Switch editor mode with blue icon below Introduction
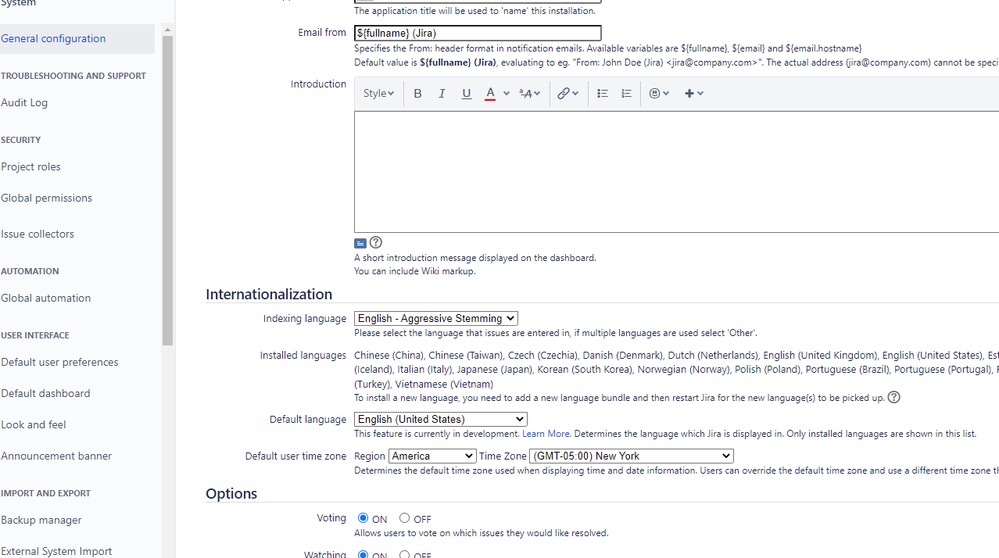This screenshot has height=558, width=999. 360,243
